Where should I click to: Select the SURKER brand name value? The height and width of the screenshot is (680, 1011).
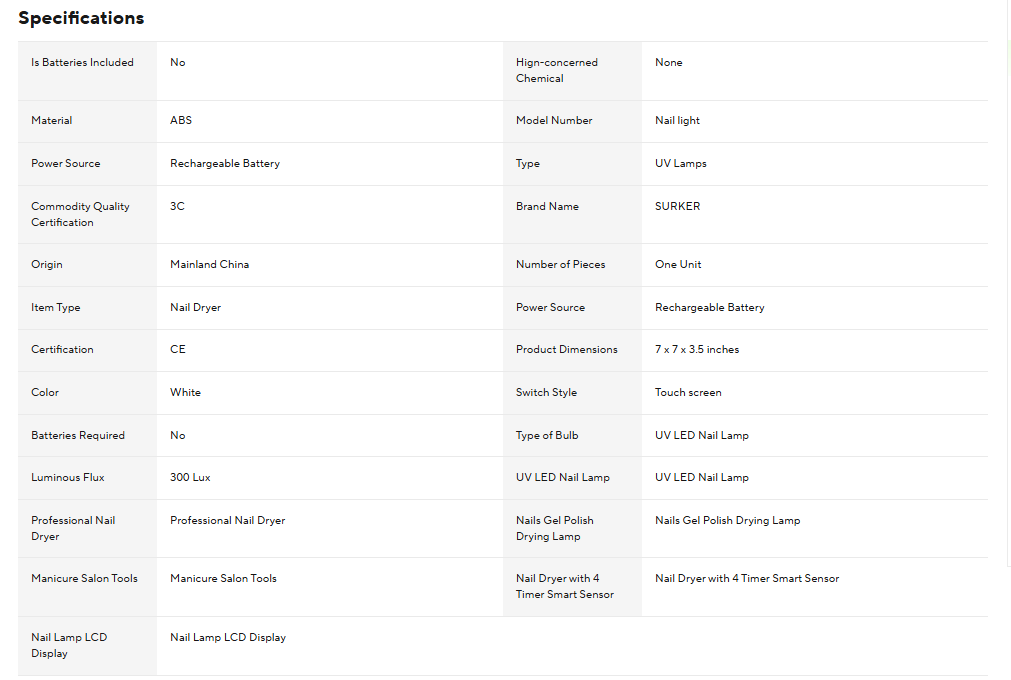point(677,206)
